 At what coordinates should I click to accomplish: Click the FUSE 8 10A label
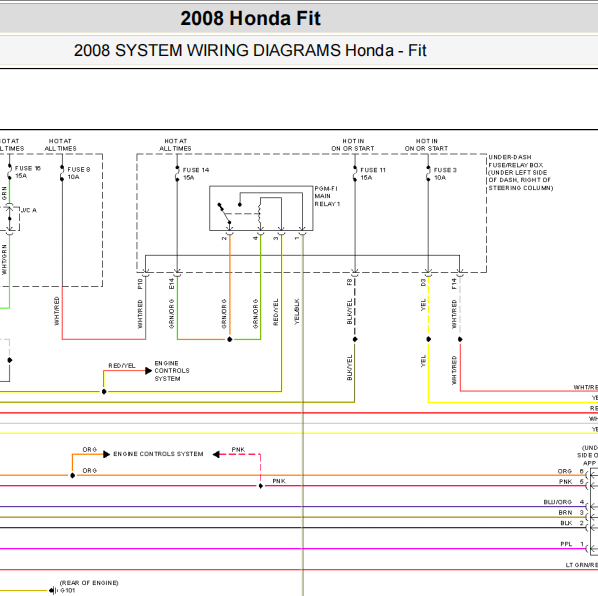tap(79, 173)
